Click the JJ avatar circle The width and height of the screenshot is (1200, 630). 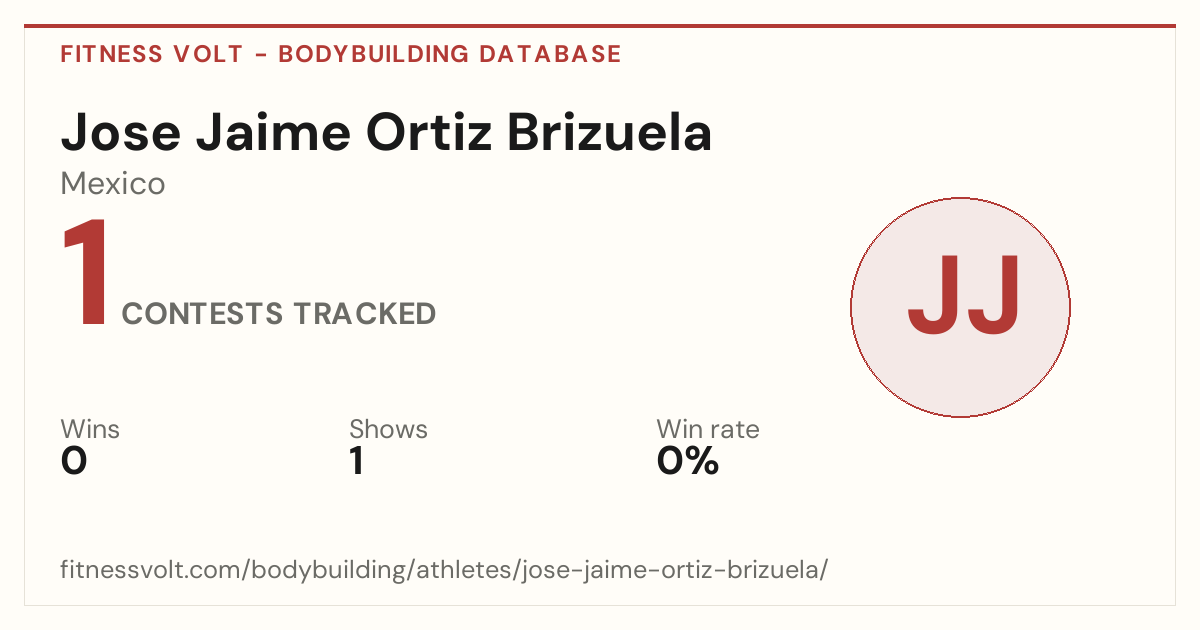pyautogui.click(x=960, y=307)
